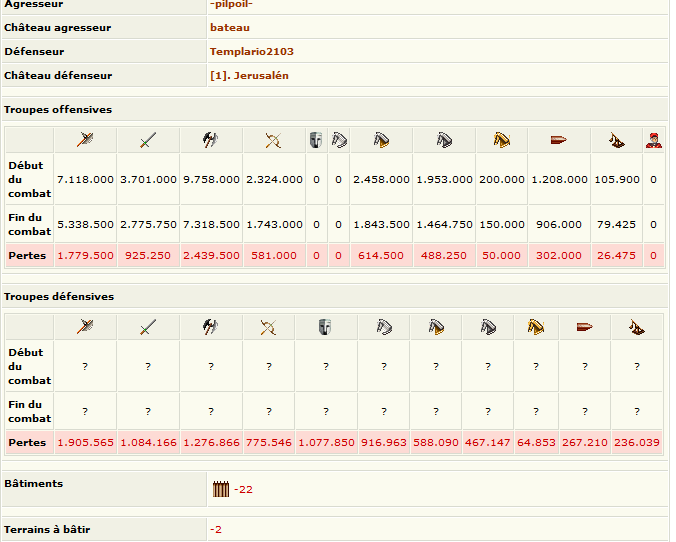
Task: Select the end-of-combat value 1.743.000
Action: coord(274,224)
